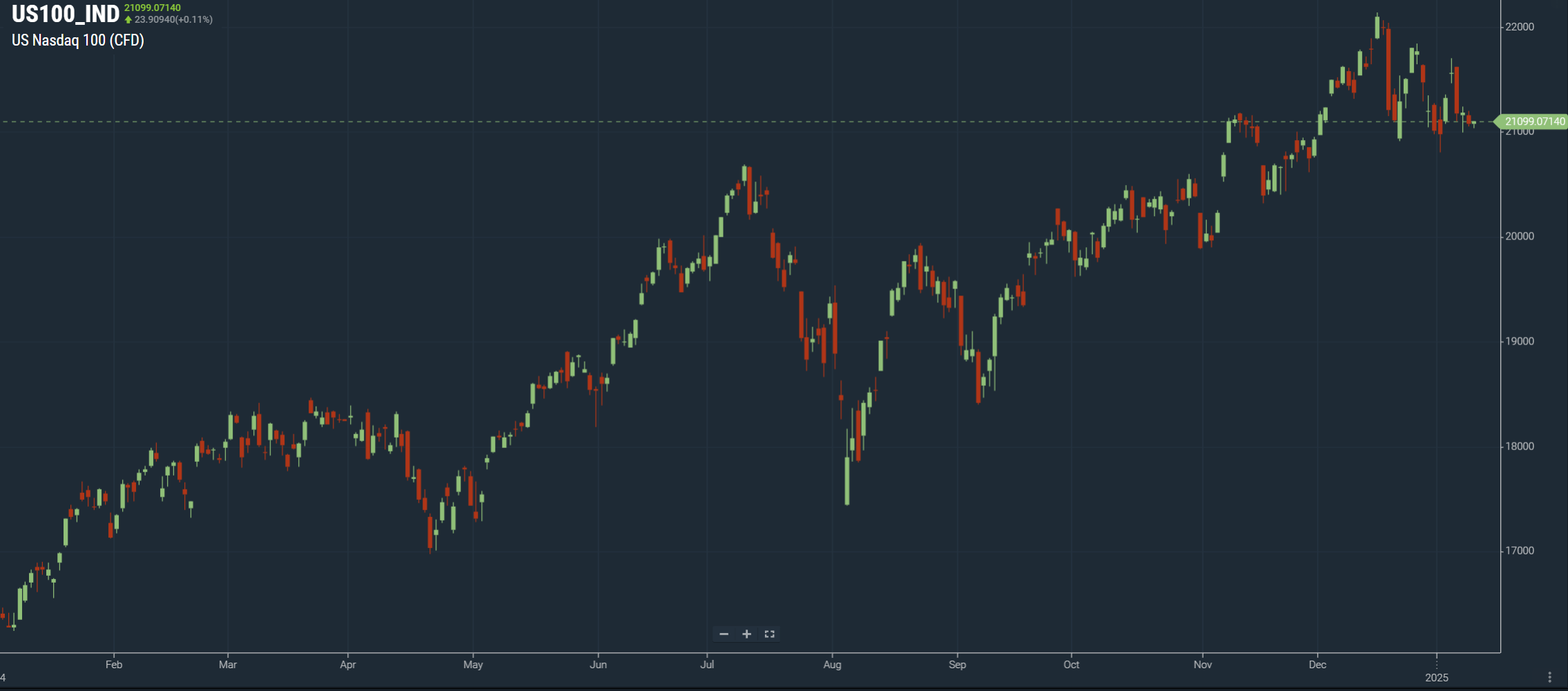
Task: Click the Dec time axis label
Action: pyautogui.click(x=1317, y=665)
